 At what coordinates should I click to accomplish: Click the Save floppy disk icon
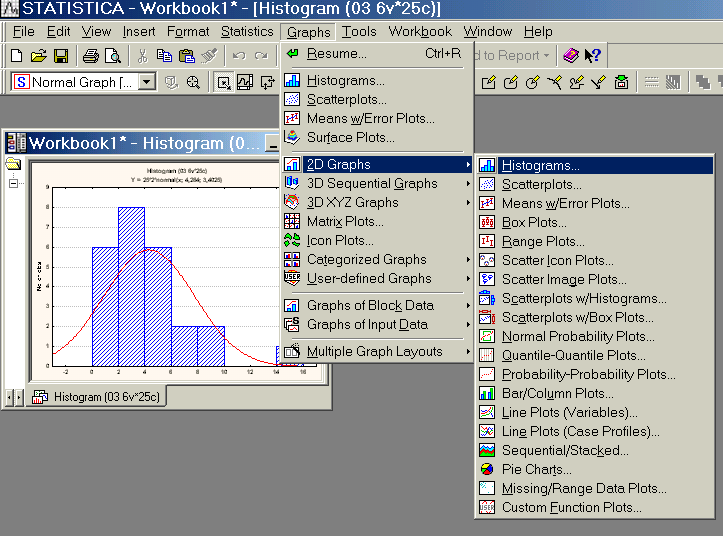[61, 56]
